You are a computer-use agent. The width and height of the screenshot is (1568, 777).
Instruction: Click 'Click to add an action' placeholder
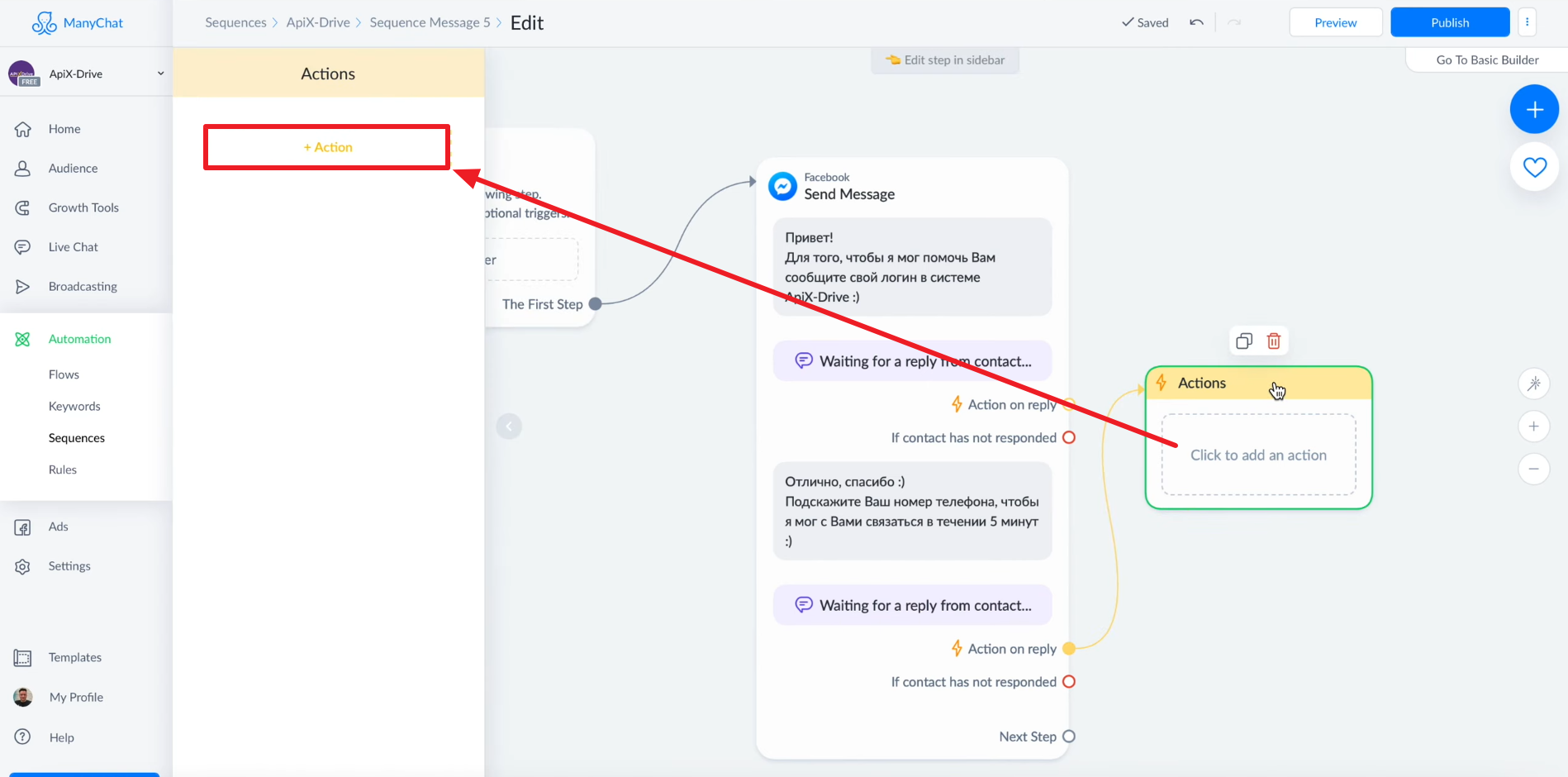coord(1258,455)
